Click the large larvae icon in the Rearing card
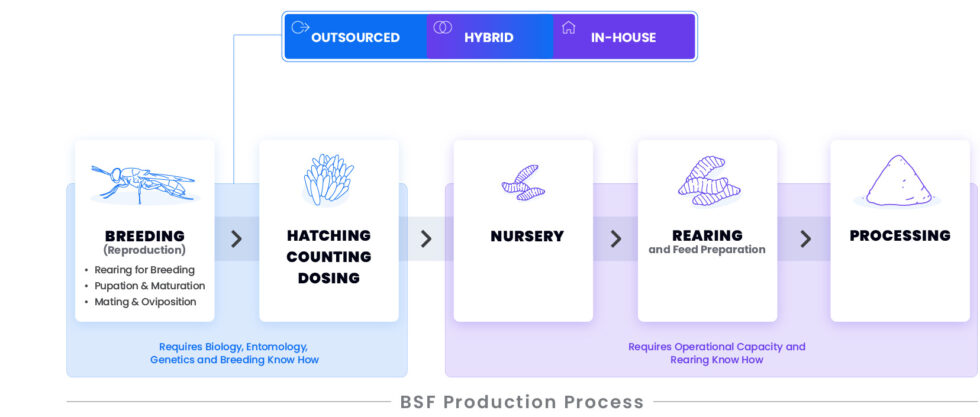Screen dimensions: 980x417 [x=709, y=181]
